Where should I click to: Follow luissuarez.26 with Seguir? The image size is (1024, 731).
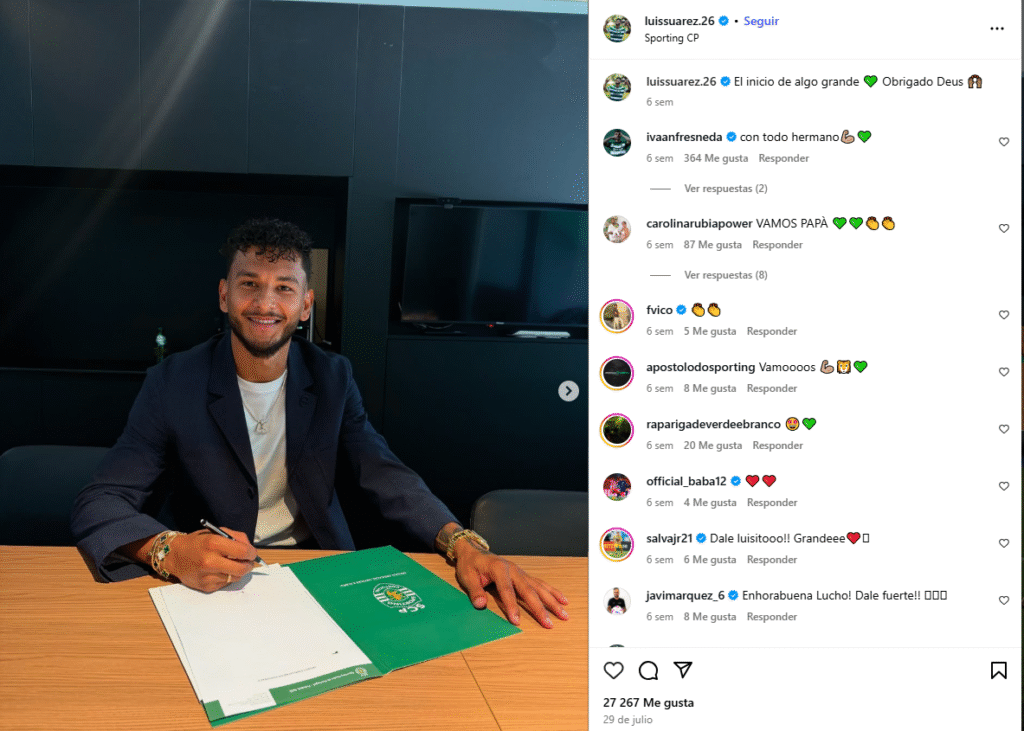point(761,21)
